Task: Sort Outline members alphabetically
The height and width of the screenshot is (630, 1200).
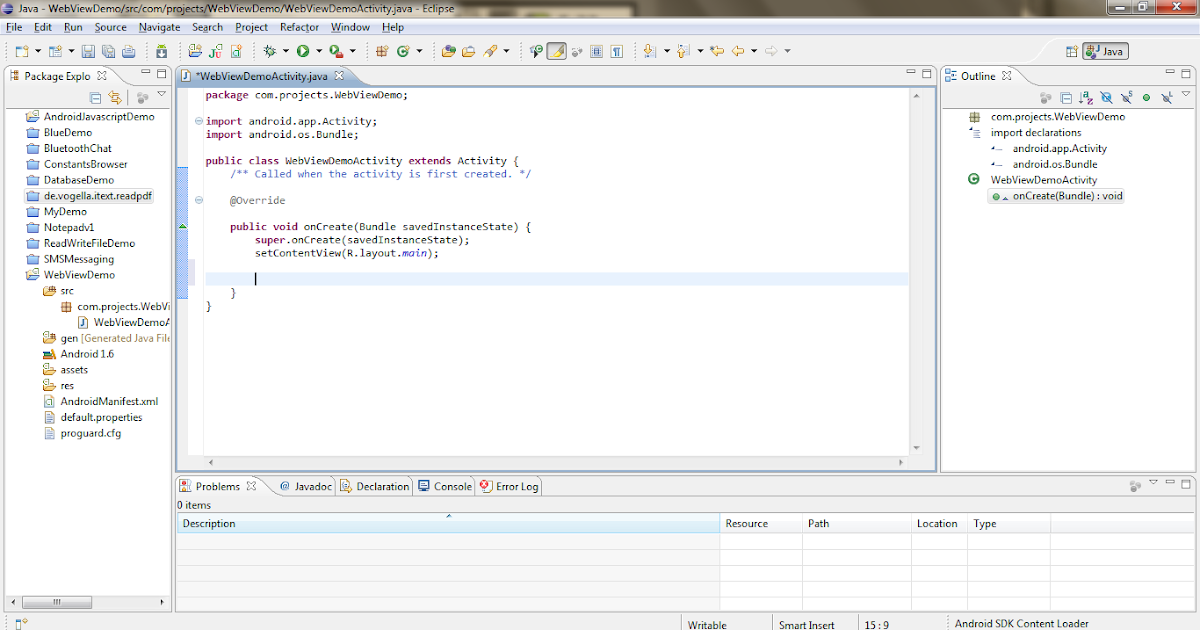Action: [x=1085, y=97]
